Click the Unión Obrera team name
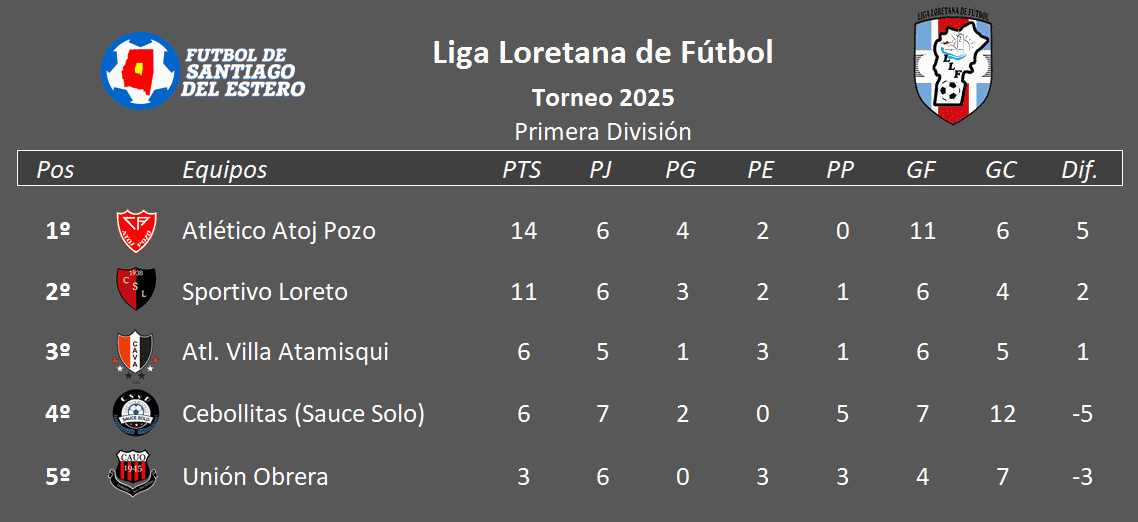This screenshot has width=1138, height=522. [x=255, y=477]
